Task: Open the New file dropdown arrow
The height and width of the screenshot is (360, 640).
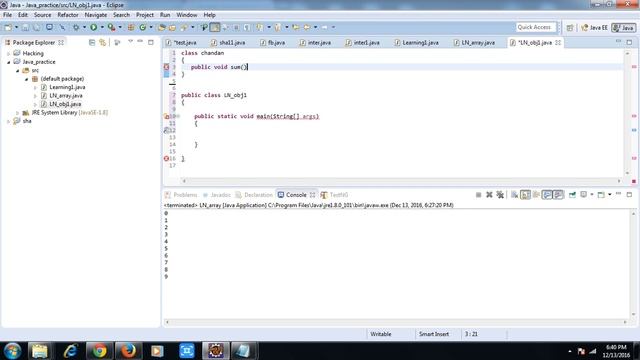Action: 16,27
